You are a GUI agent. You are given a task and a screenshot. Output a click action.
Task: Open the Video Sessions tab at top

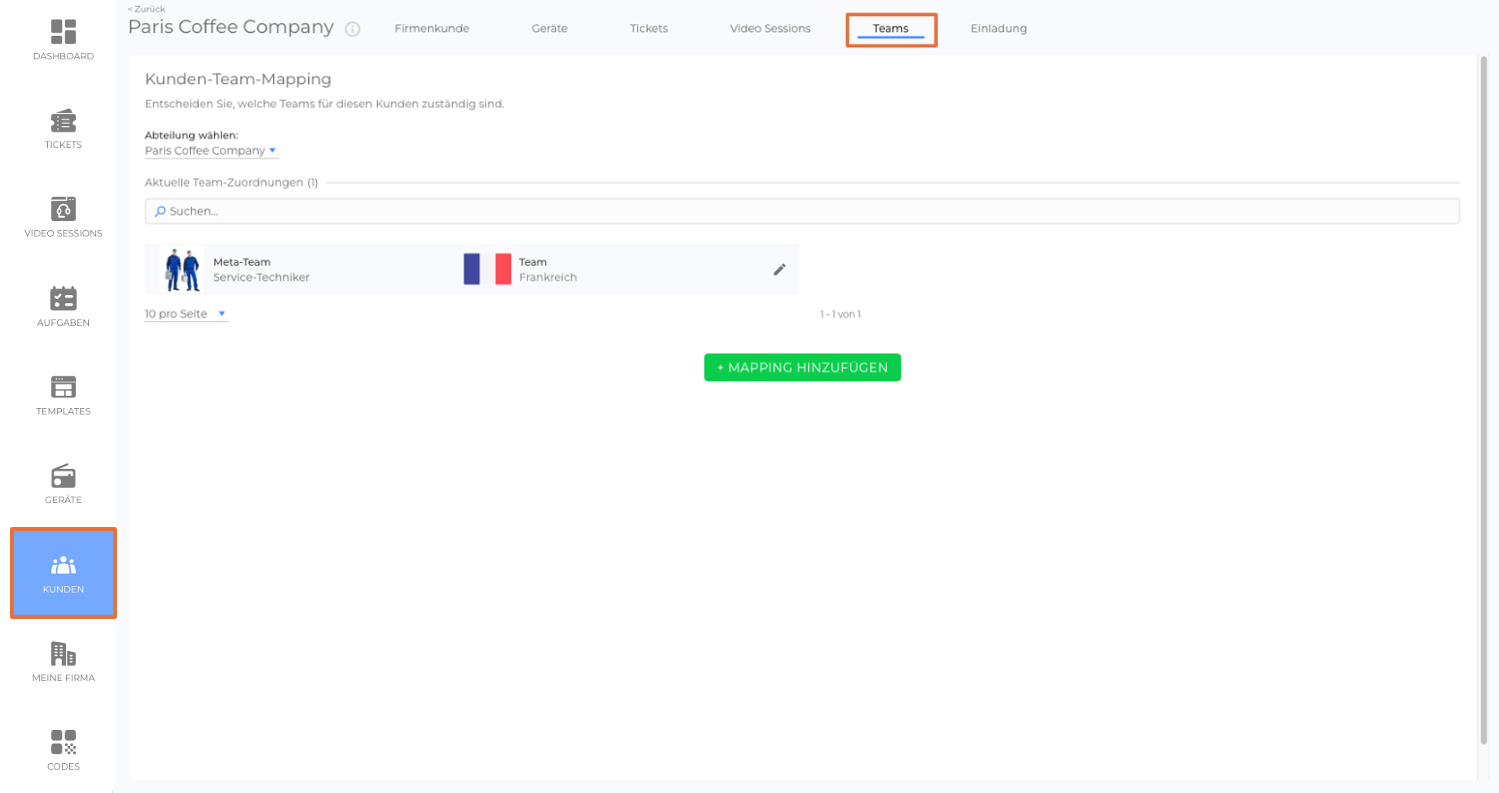coord(770,28)
